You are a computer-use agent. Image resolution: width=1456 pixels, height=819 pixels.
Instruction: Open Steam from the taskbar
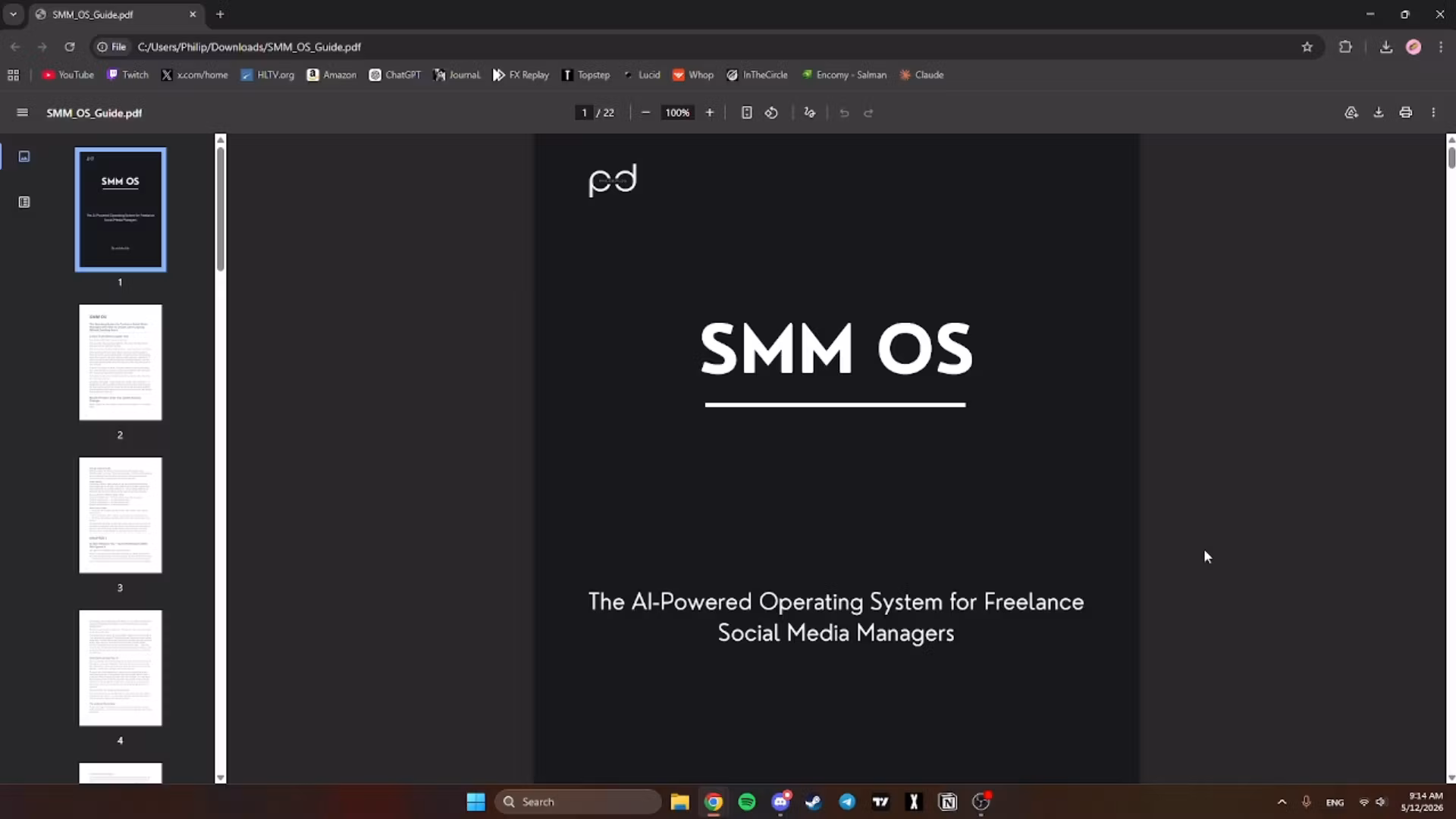(x=814, y=802)
